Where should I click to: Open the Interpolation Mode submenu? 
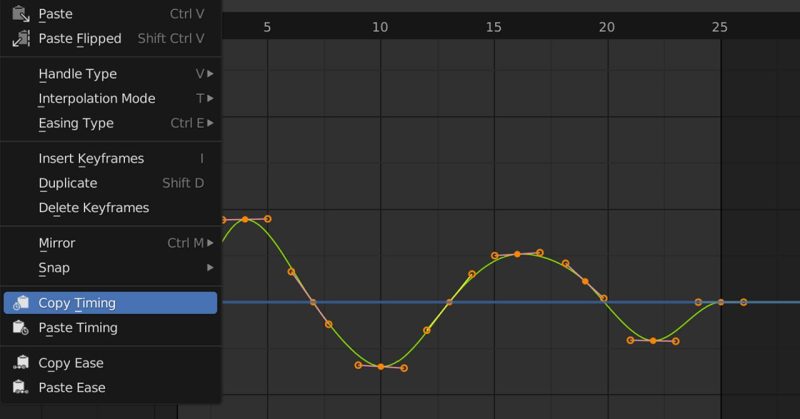tap(110, 99)
